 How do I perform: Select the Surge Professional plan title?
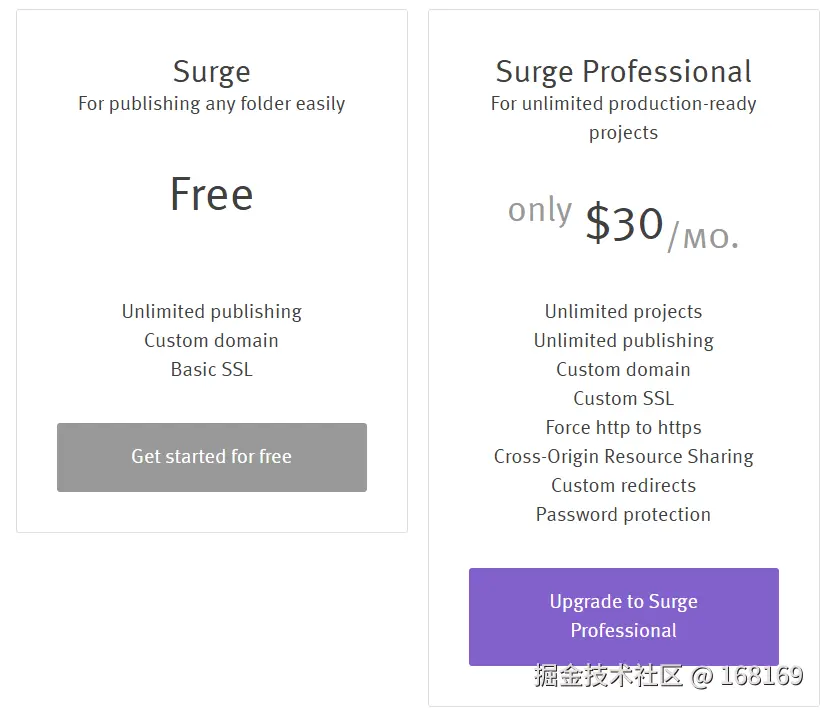[x=623, y=72]
